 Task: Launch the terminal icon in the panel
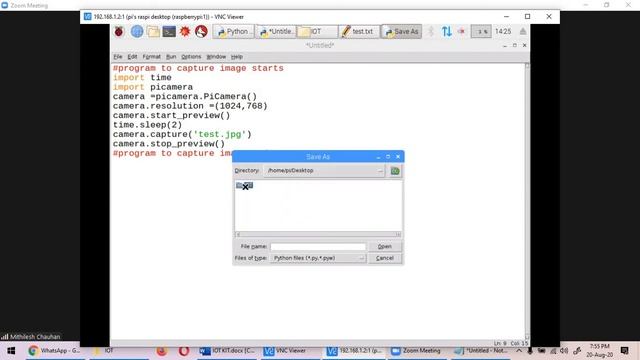coord(169,31)
